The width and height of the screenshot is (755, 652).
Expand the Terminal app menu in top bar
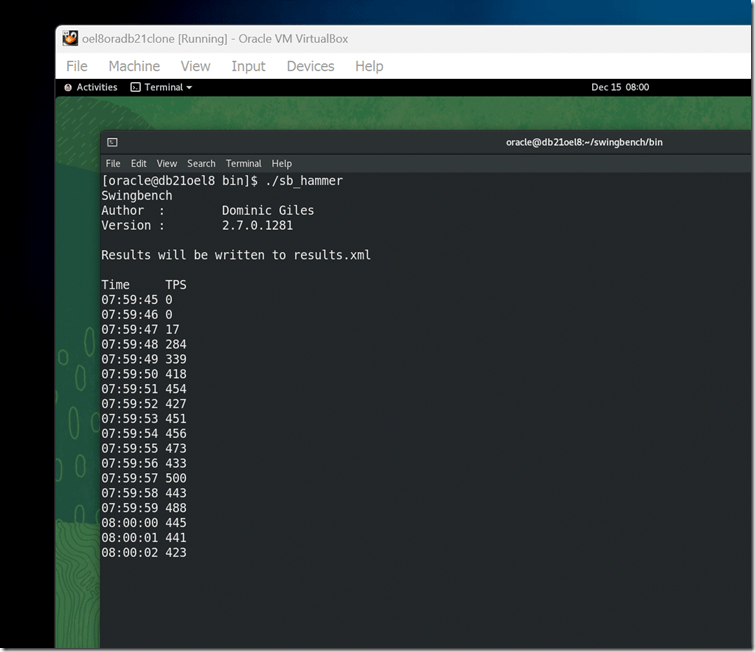161,87
